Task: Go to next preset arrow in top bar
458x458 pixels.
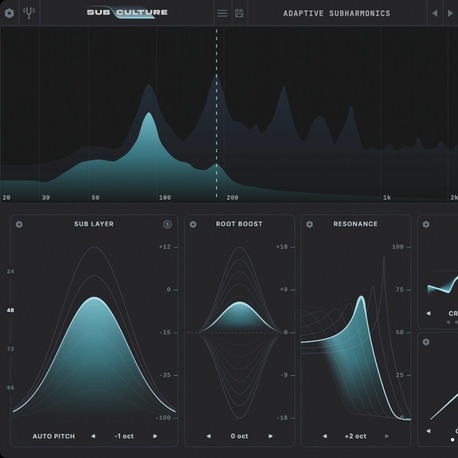Action: pos(450,13)
